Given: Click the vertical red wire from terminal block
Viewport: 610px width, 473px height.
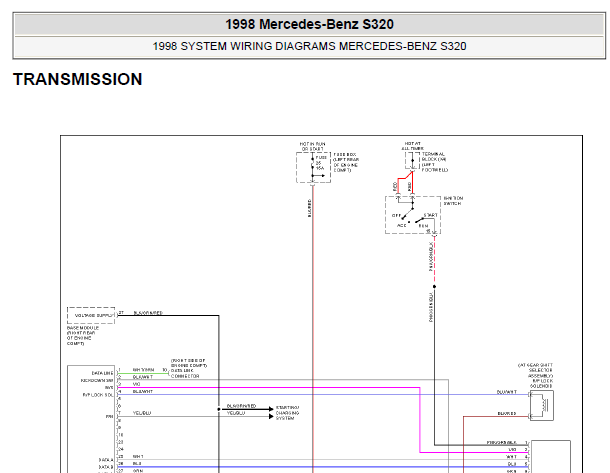Looking at the screenshot, I should tap(412, 182).
